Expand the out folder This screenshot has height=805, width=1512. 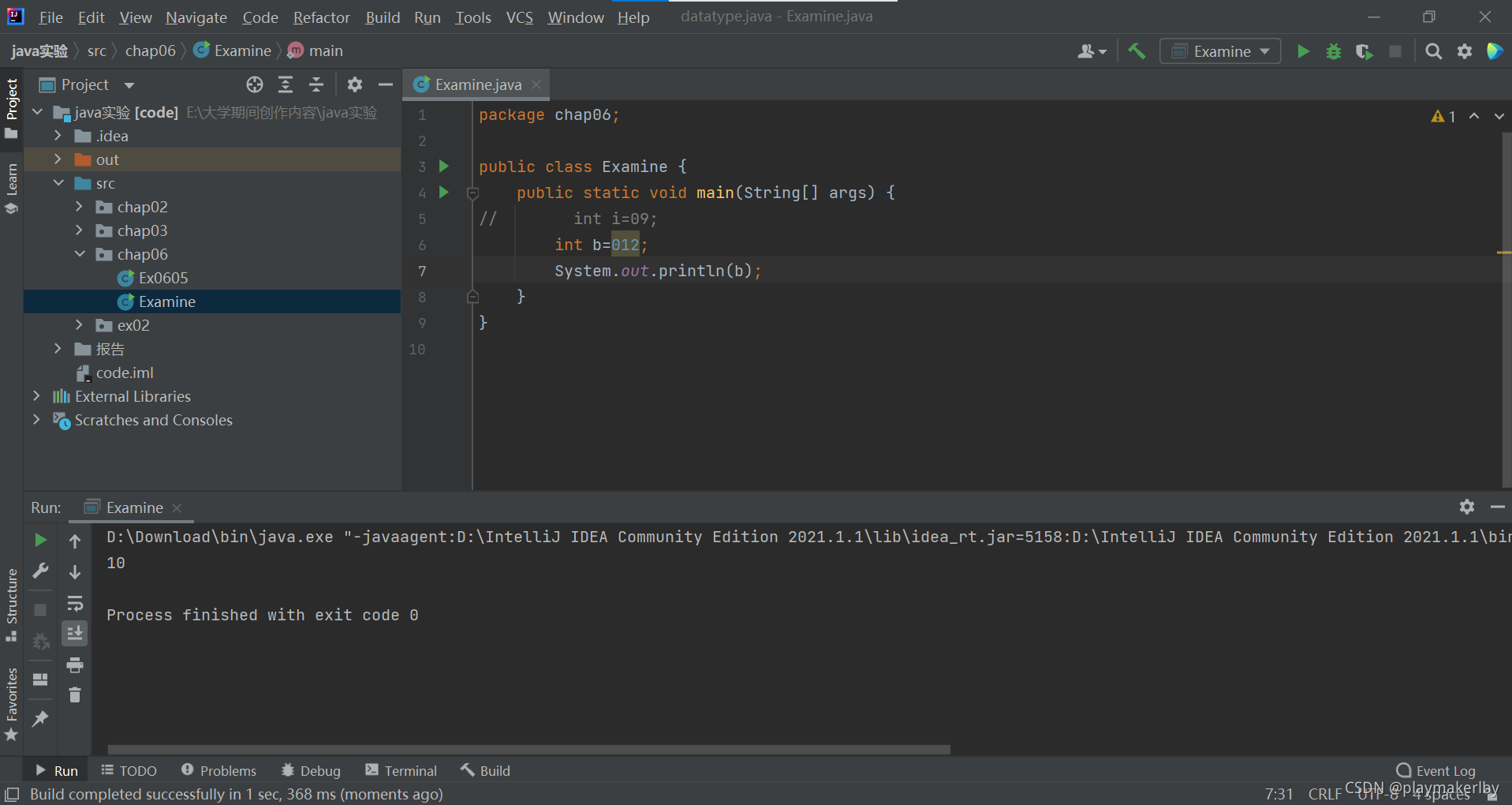(58, 159)
